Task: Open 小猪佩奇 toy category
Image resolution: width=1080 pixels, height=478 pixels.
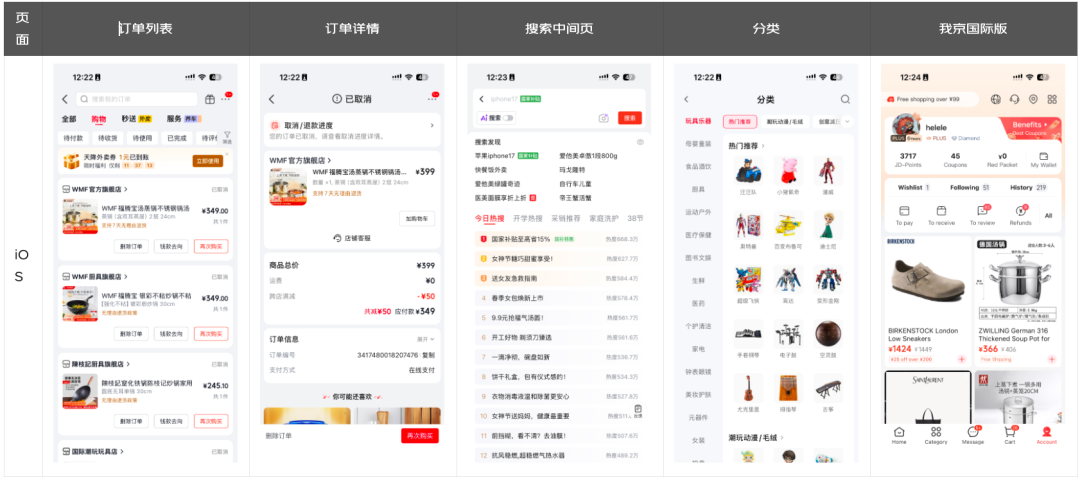Action: point(788,175)
